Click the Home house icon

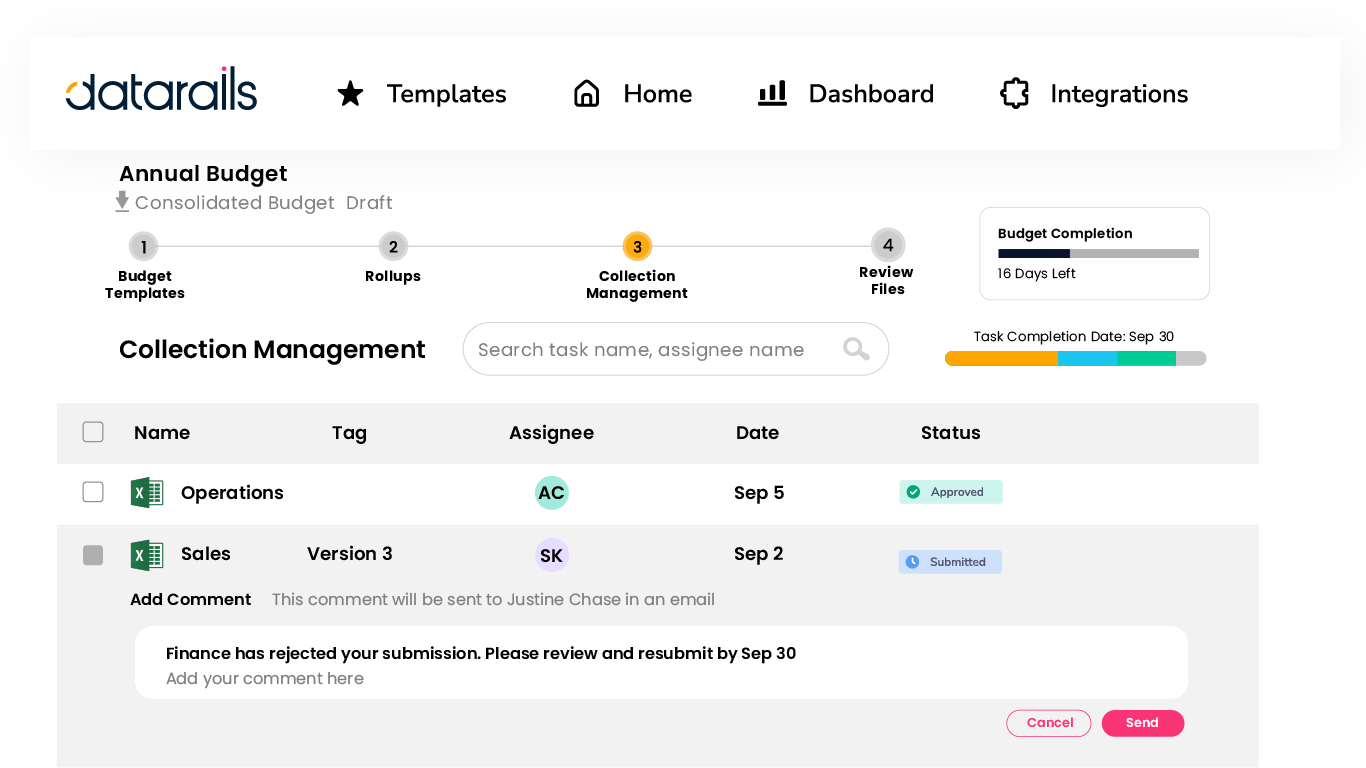[x=586, y=94]
